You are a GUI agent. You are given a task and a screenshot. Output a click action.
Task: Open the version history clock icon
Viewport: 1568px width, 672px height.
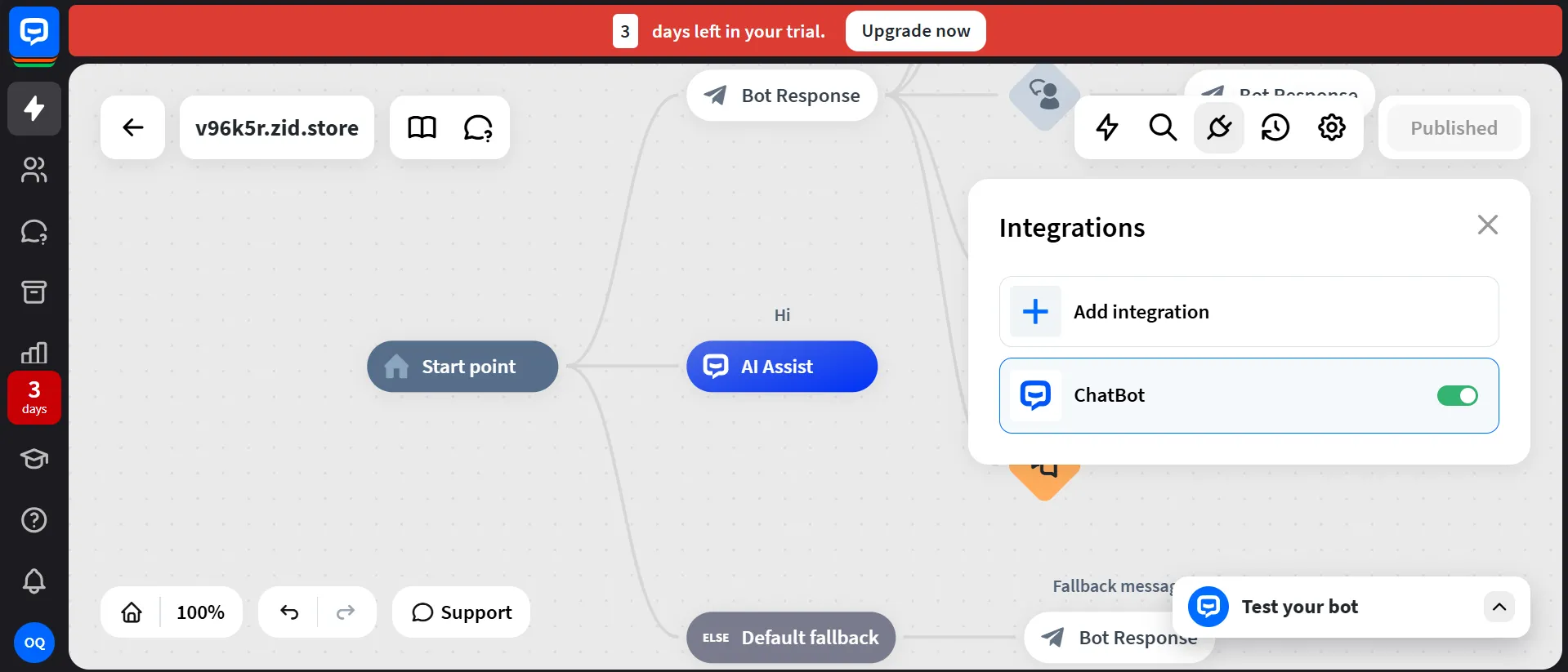pyautogui.click(x=1275, y=127)
